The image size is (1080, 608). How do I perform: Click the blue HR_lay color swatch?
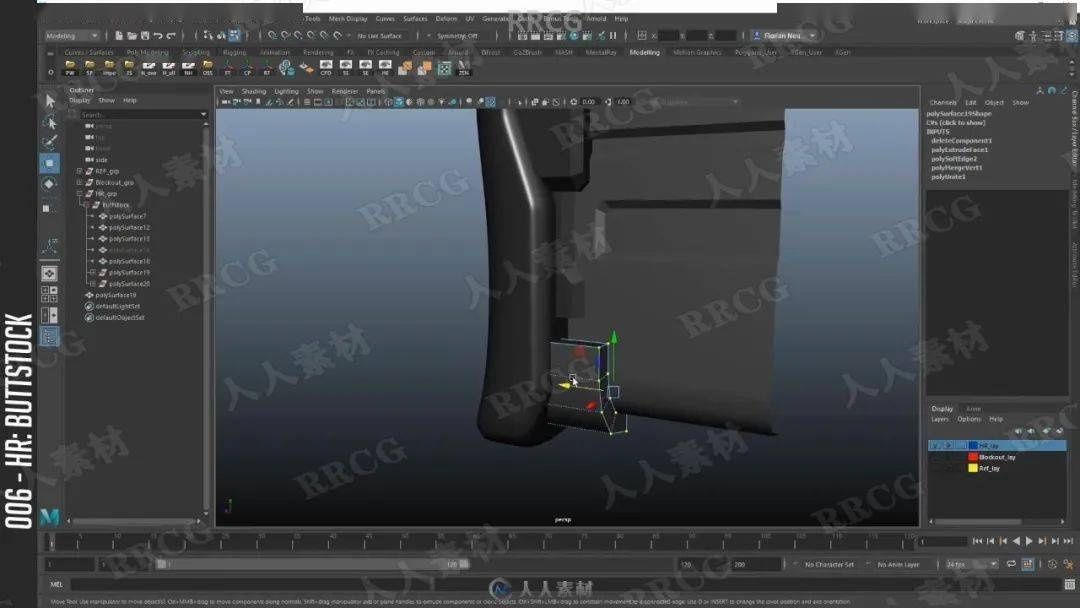click(973, 445)
